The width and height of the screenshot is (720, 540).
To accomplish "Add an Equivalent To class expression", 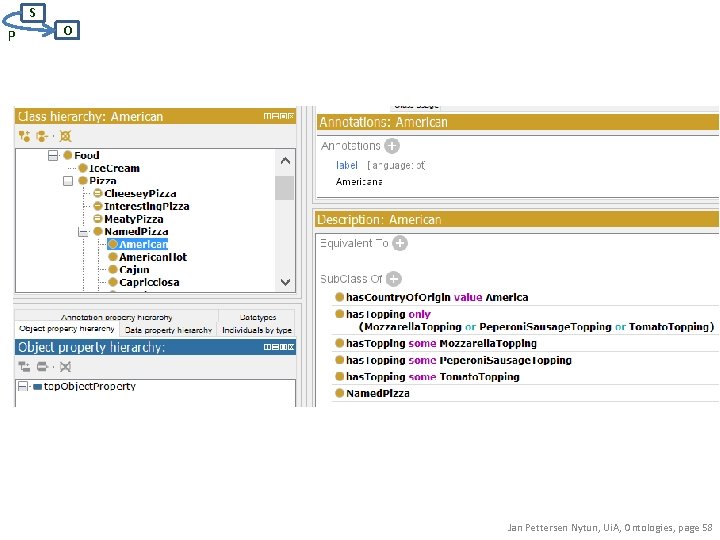I will click(400, 243).
